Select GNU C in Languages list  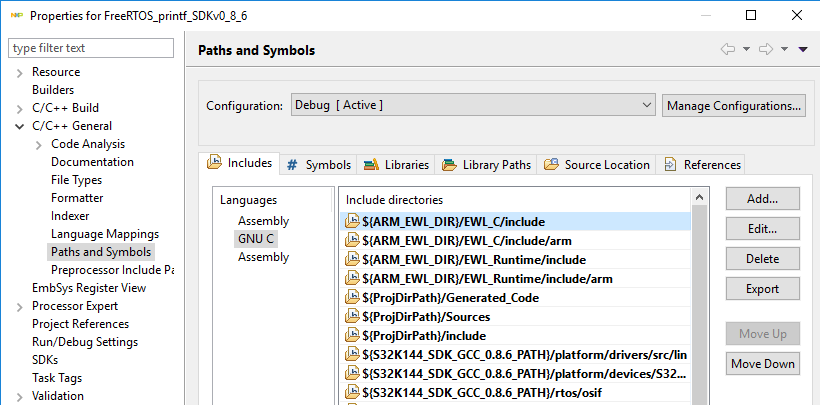(x=255, y=239)
